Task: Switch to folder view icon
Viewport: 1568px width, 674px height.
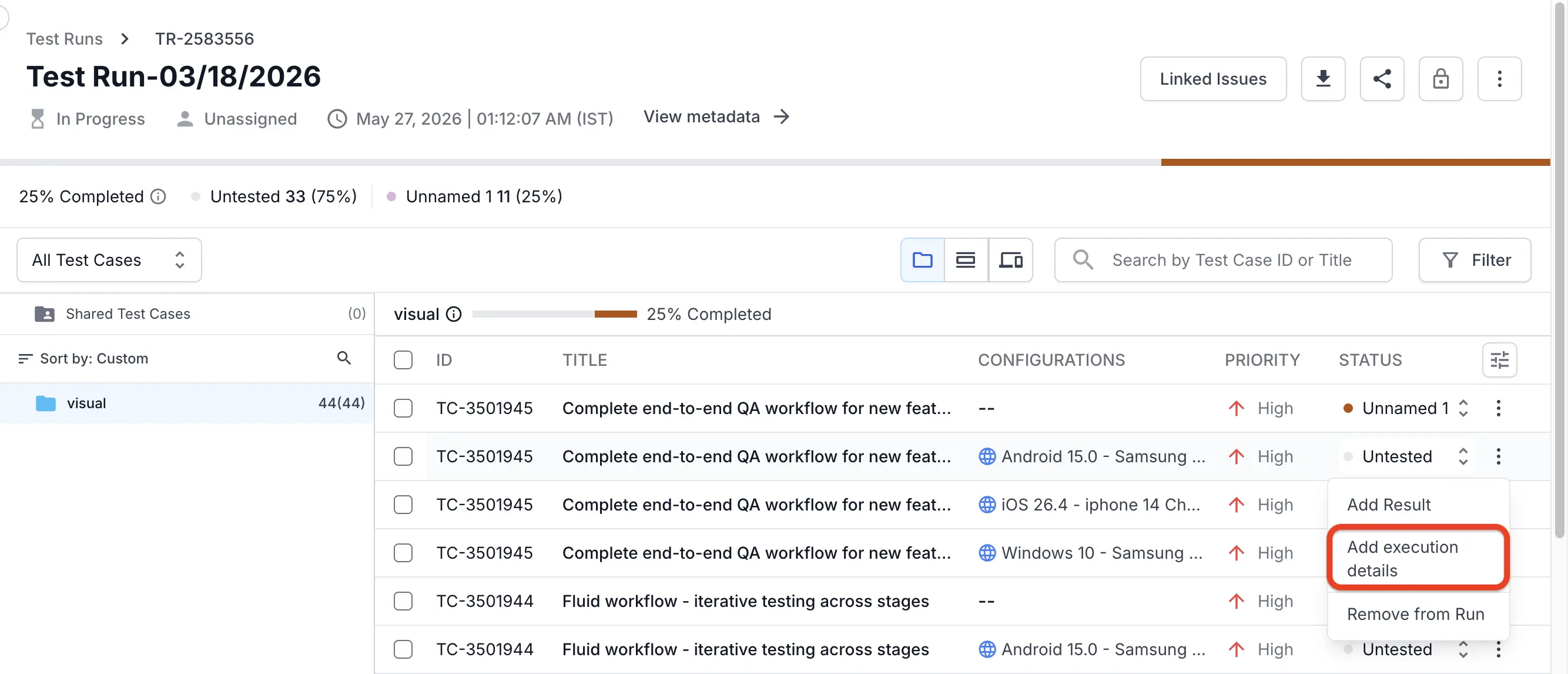Action: pos(922,259)
